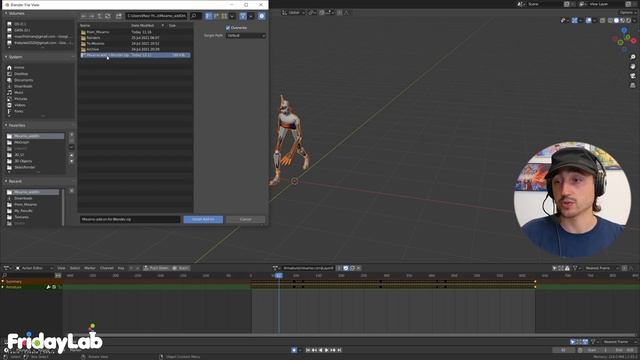Toggle viewport overlays in 3D viewport header
640x360 pixels.
(589, 20)
